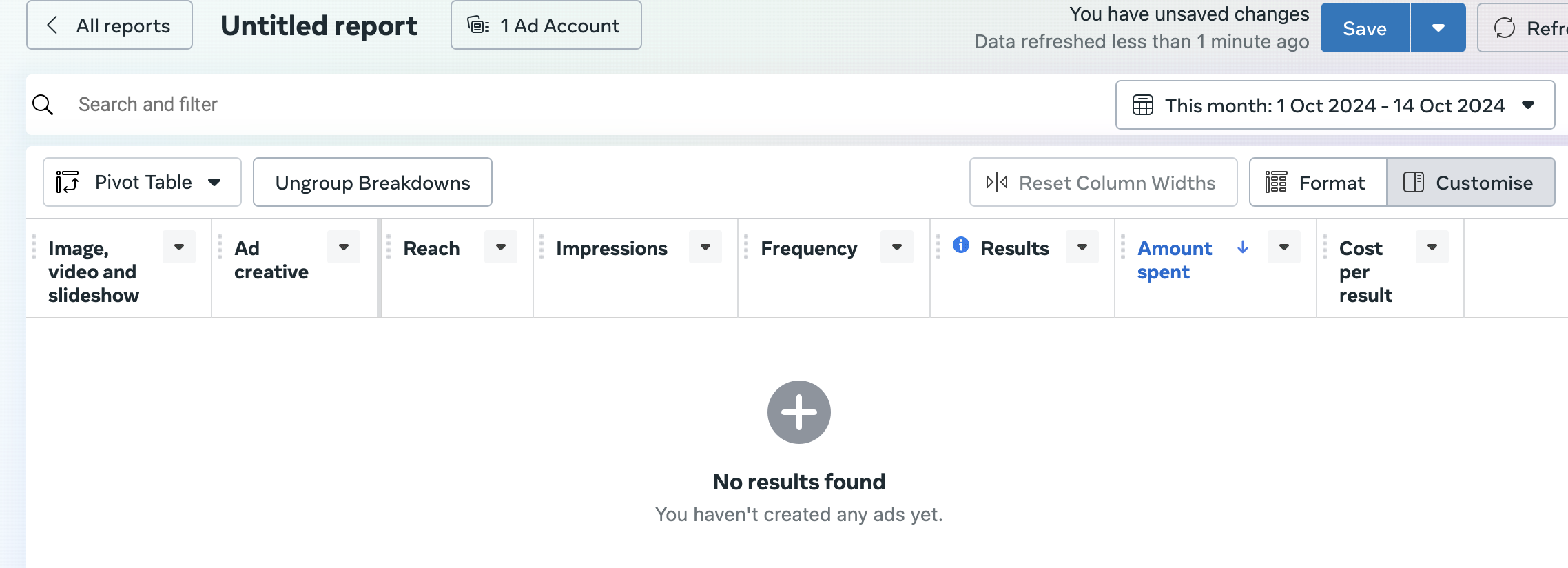Click the ad account icon on 1 Ad Account

pyautogui.click(x=477, y=26)
